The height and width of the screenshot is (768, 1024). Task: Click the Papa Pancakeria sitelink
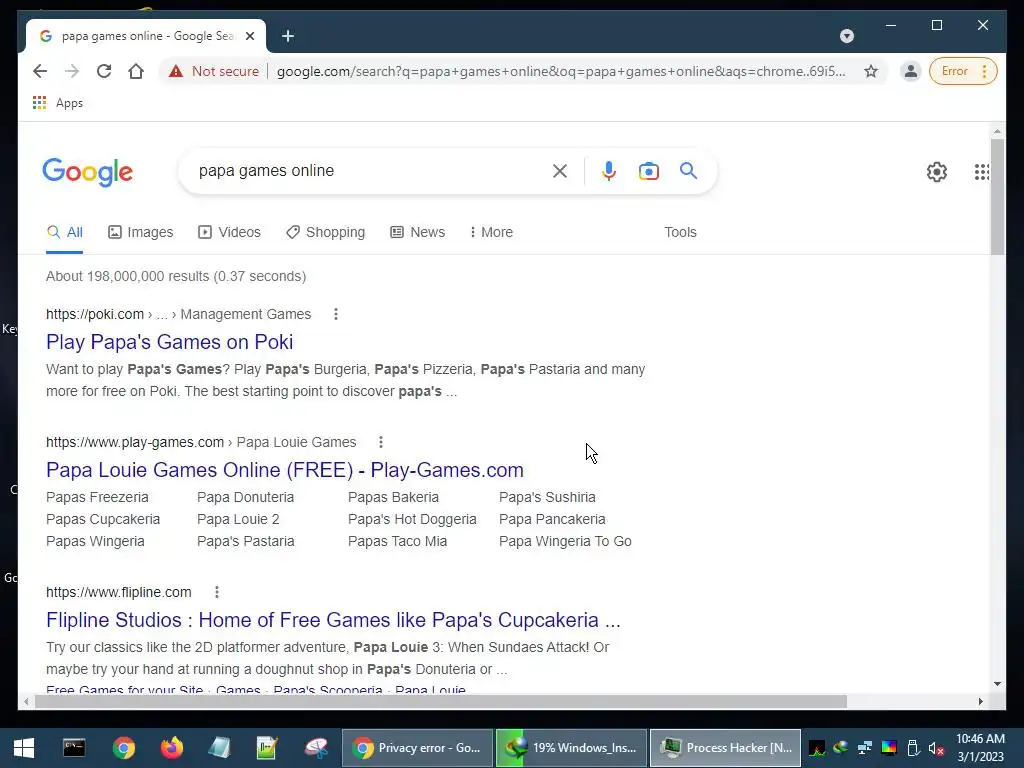click(x=552, y=519)
